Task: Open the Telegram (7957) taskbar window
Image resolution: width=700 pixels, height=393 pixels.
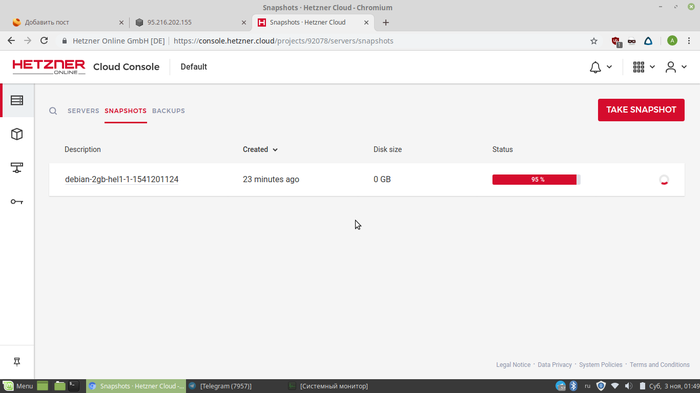Action: point(220,386)
